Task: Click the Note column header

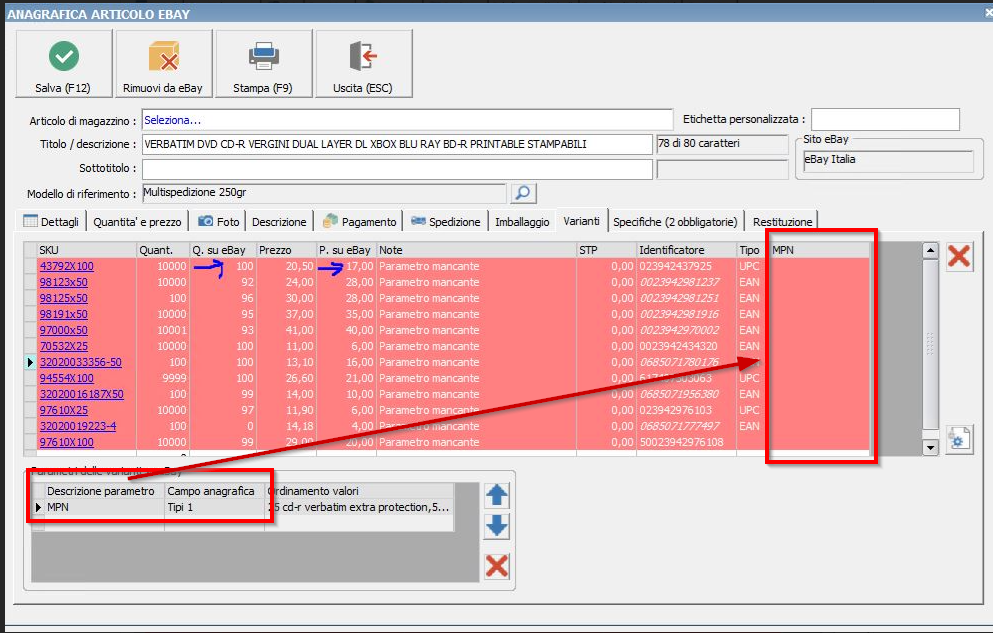Action: (476, 250)
